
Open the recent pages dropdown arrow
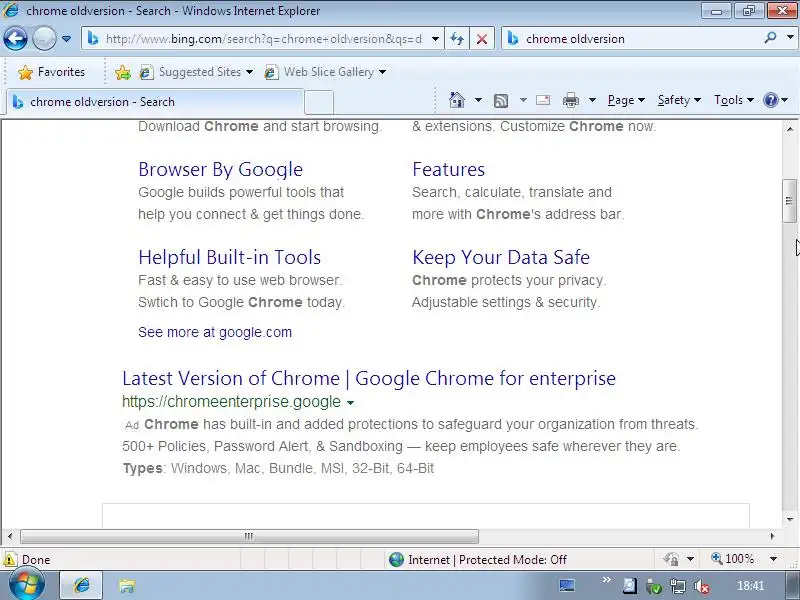[66, 39]
